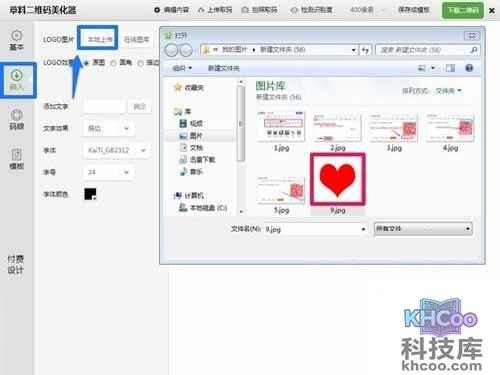Screen dimensions: 500x375
Task: Click the change view icon
Action: click(x=422, y=68)
